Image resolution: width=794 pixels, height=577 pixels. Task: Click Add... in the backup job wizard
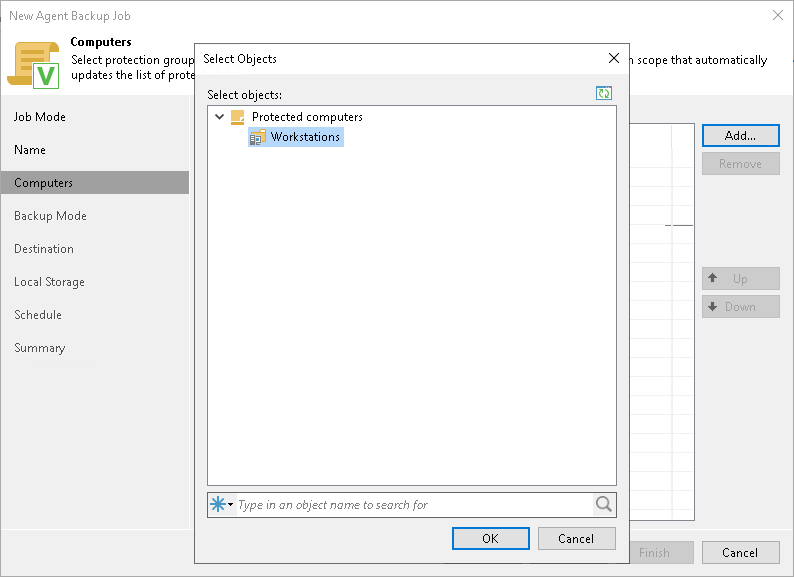tap(740, 136)
